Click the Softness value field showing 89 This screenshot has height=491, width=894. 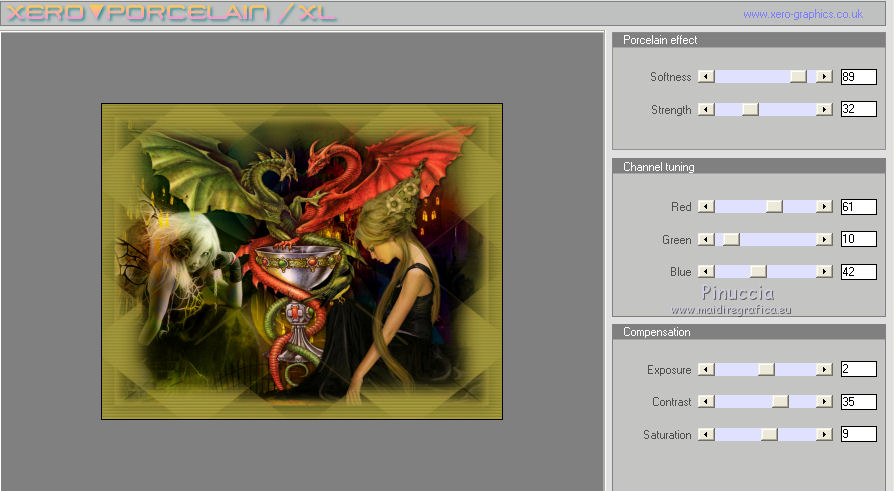(859, 76)
